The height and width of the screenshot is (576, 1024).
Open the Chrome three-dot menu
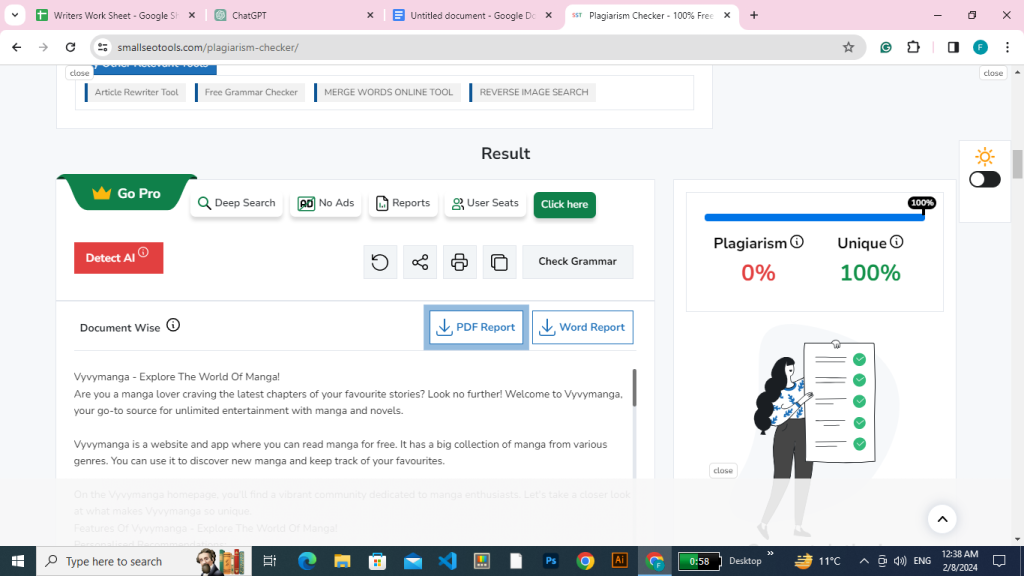1008,47
